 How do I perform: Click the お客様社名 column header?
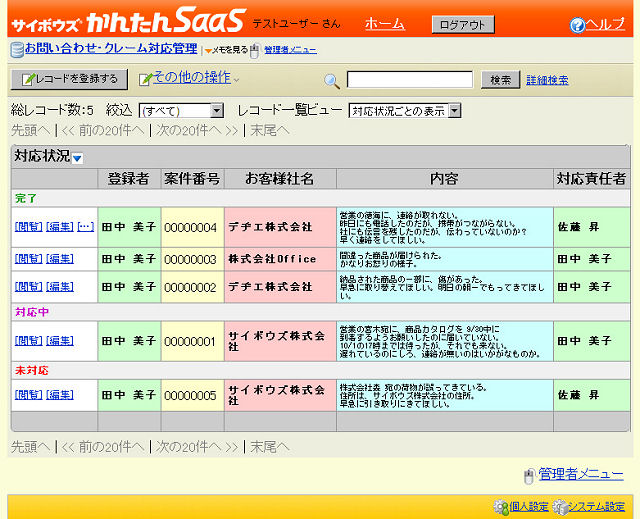(x=280, y=179)
